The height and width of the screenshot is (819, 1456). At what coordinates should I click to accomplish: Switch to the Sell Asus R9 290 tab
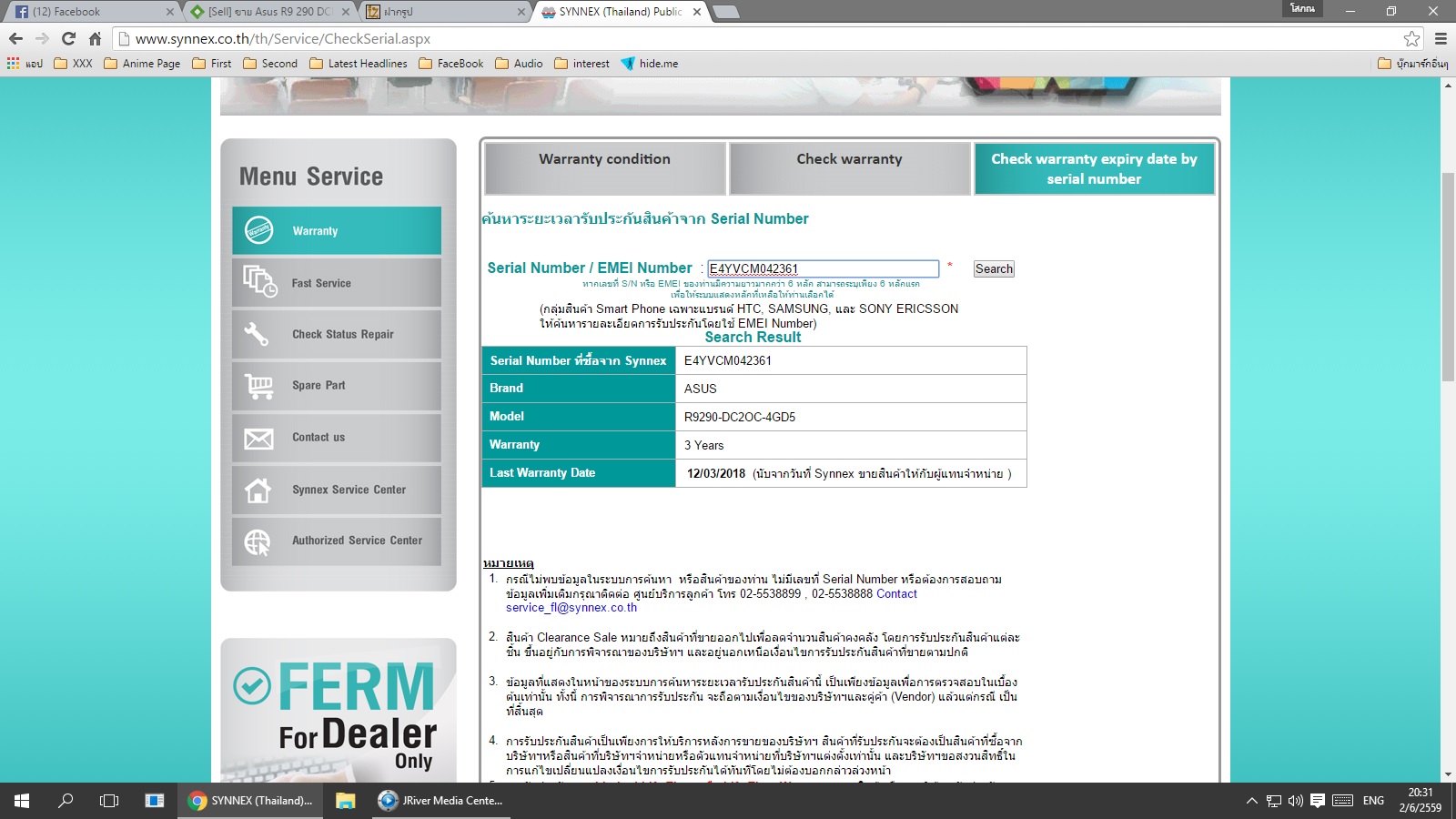point(268,12)
